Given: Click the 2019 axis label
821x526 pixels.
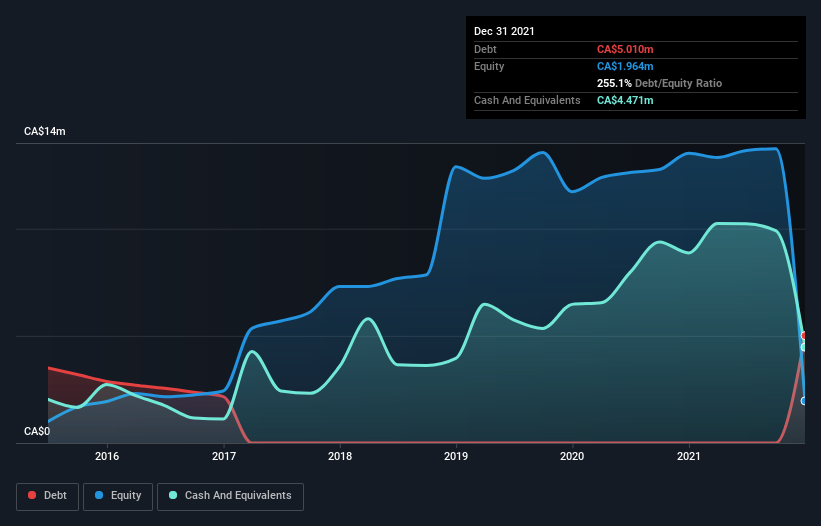Looking at the screenshot, I should point(456,456).
